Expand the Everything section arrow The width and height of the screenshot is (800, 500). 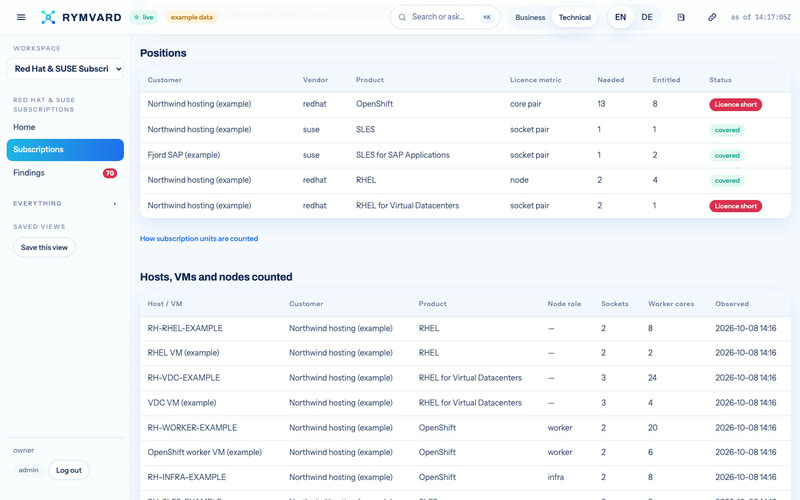(x=115, y=204)
